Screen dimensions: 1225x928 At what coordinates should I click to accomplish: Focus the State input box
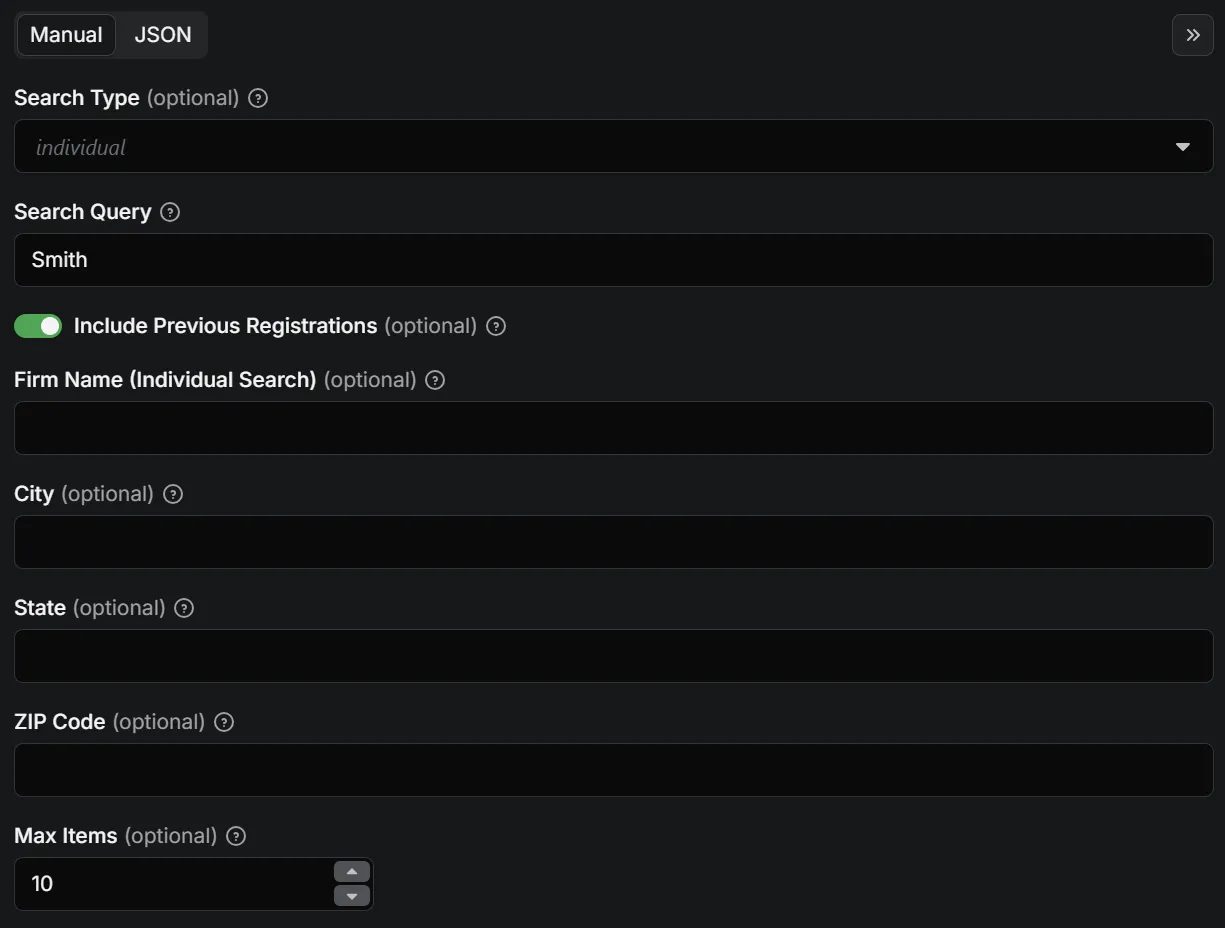pos(613,656)
